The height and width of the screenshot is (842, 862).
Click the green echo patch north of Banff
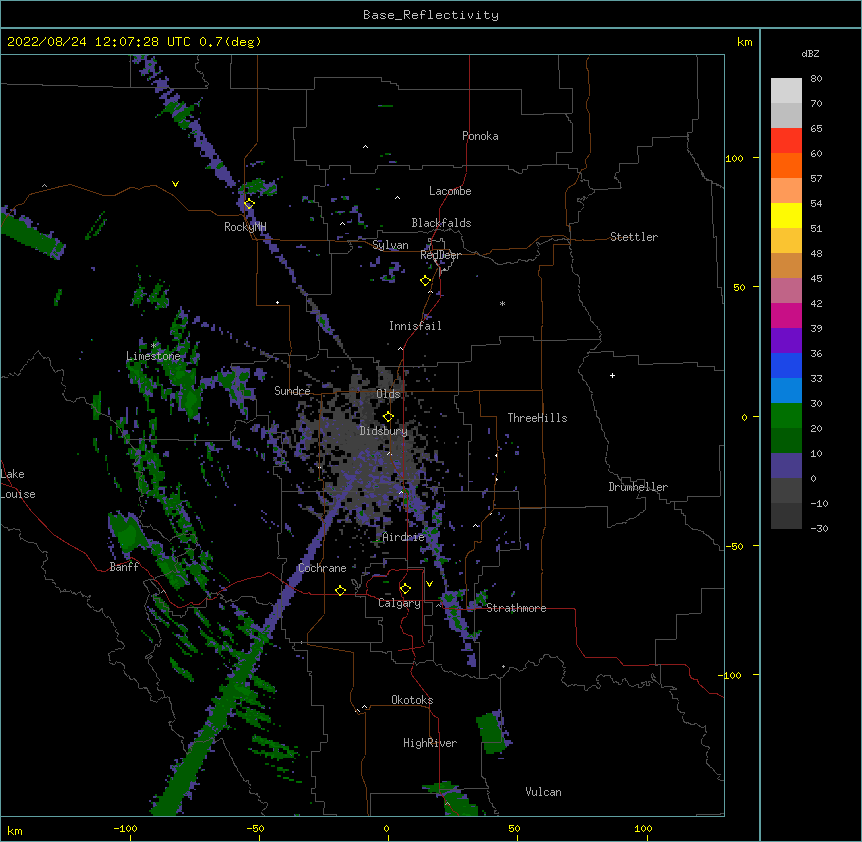(127, 532)
